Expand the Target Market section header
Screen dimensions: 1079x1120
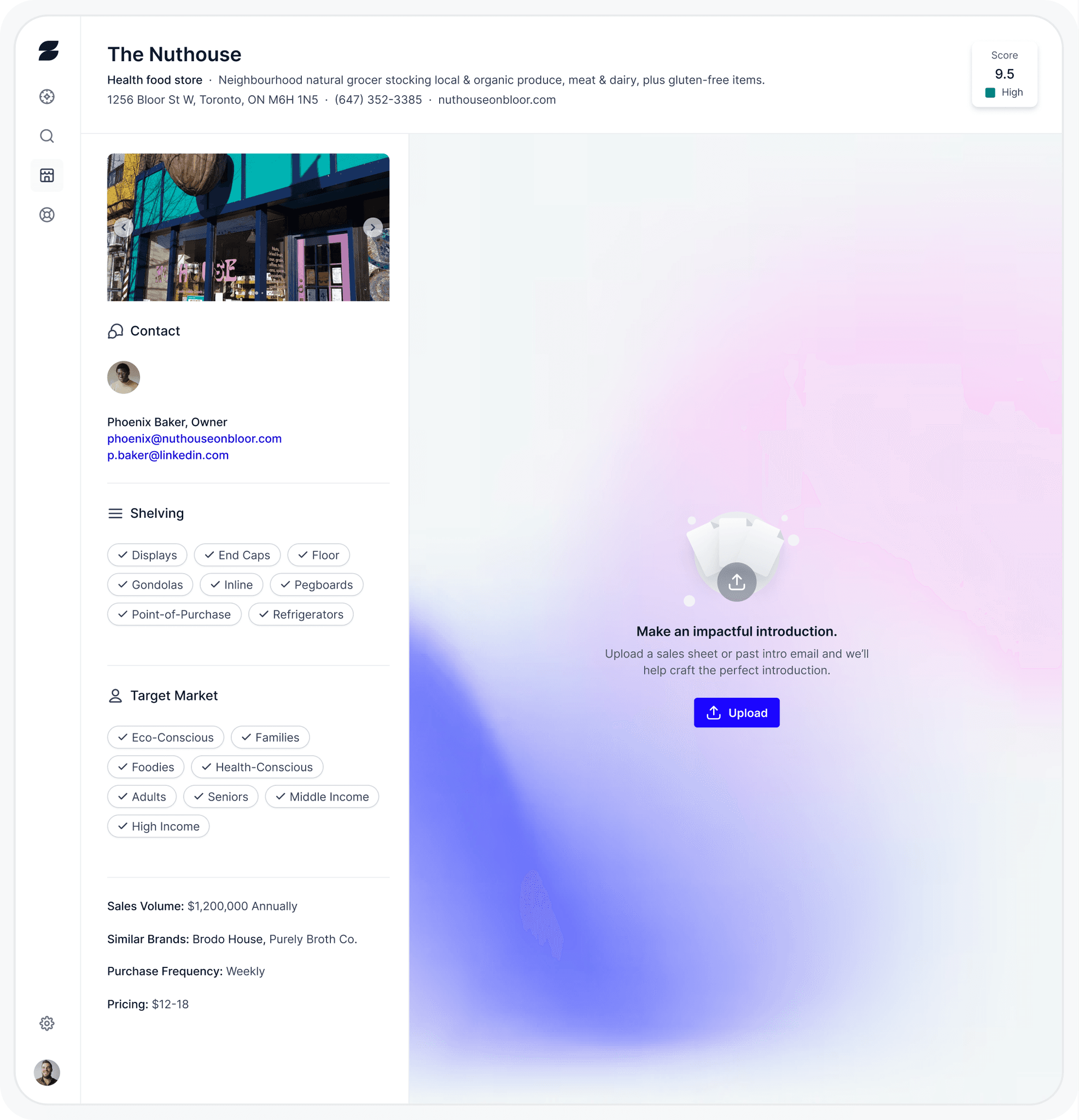(175, 695)
